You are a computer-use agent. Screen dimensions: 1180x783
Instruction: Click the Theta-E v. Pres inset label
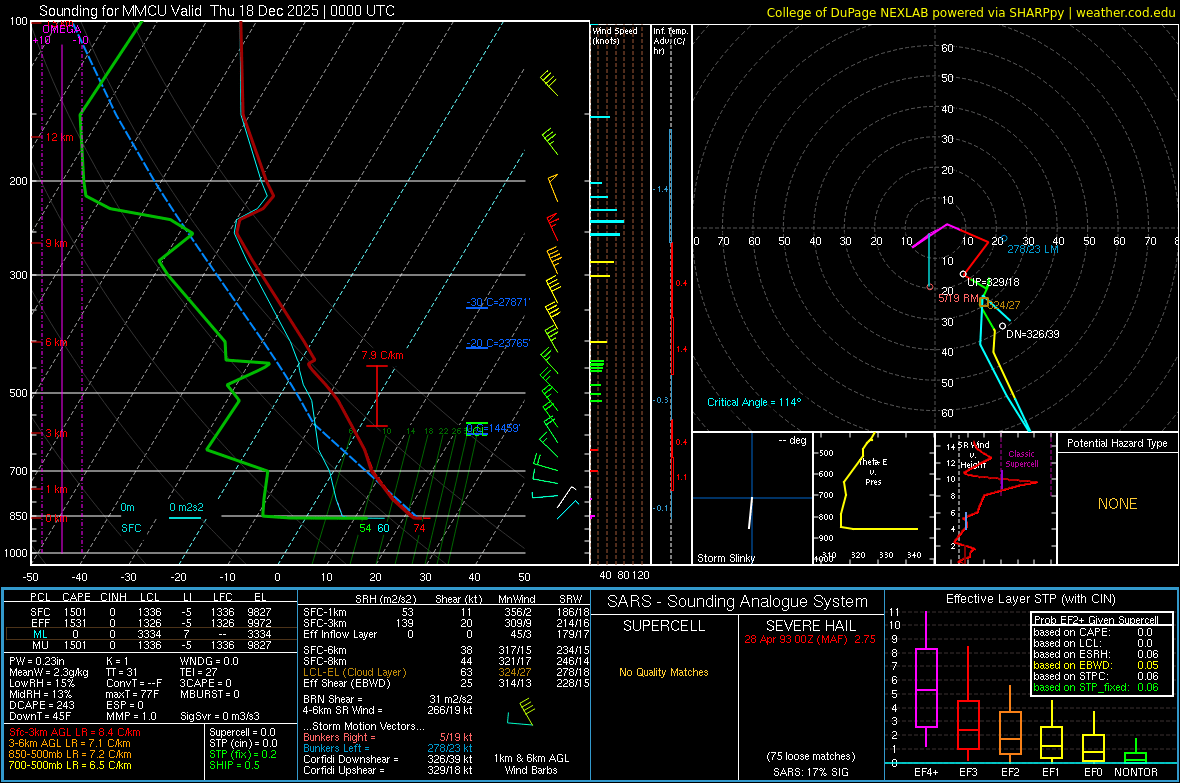tap(873, 472)
